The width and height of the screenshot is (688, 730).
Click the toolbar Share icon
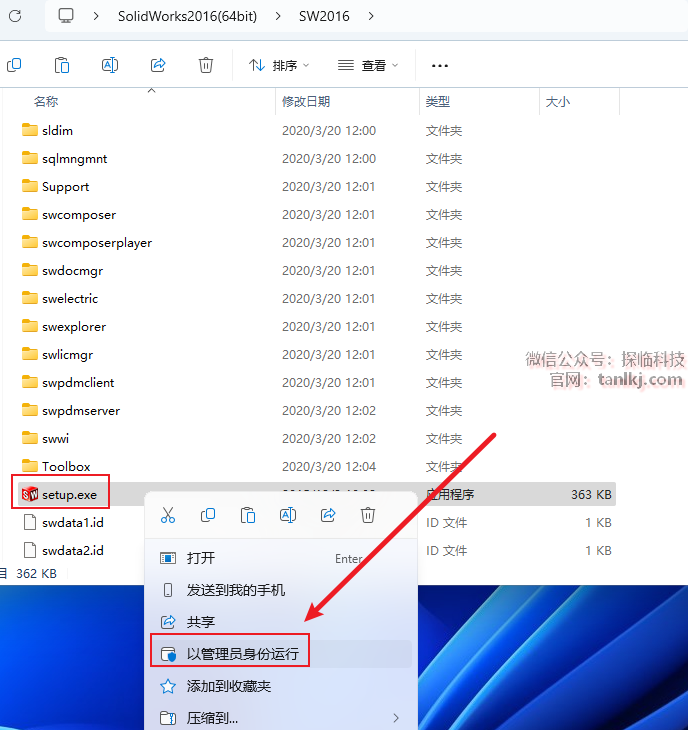click(x=158, y=65)
